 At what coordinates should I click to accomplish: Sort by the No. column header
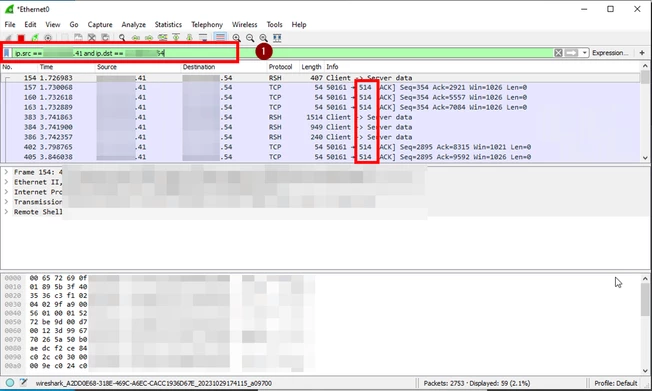pos(19,67)
